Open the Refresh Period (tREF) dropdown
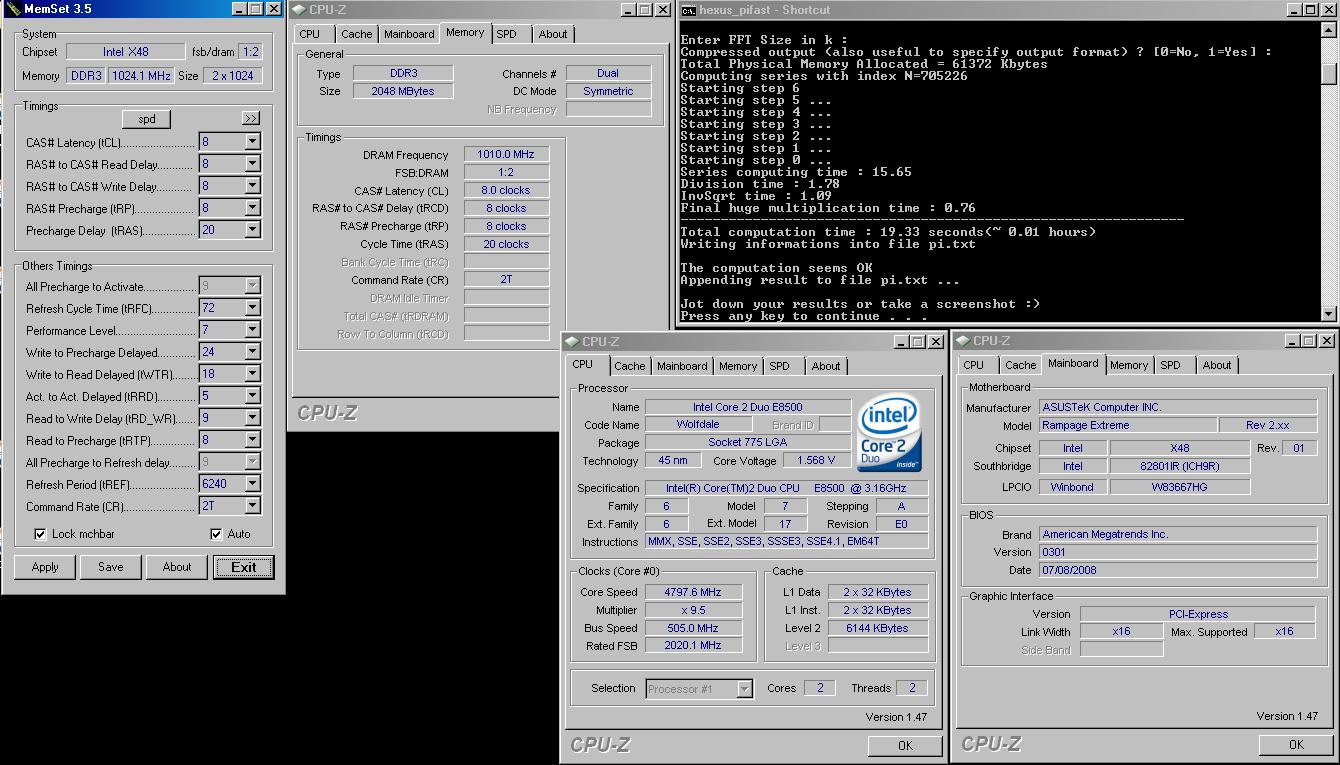Screen dimensions: 1340x765 pyautogui.click(x=252, y=484)
